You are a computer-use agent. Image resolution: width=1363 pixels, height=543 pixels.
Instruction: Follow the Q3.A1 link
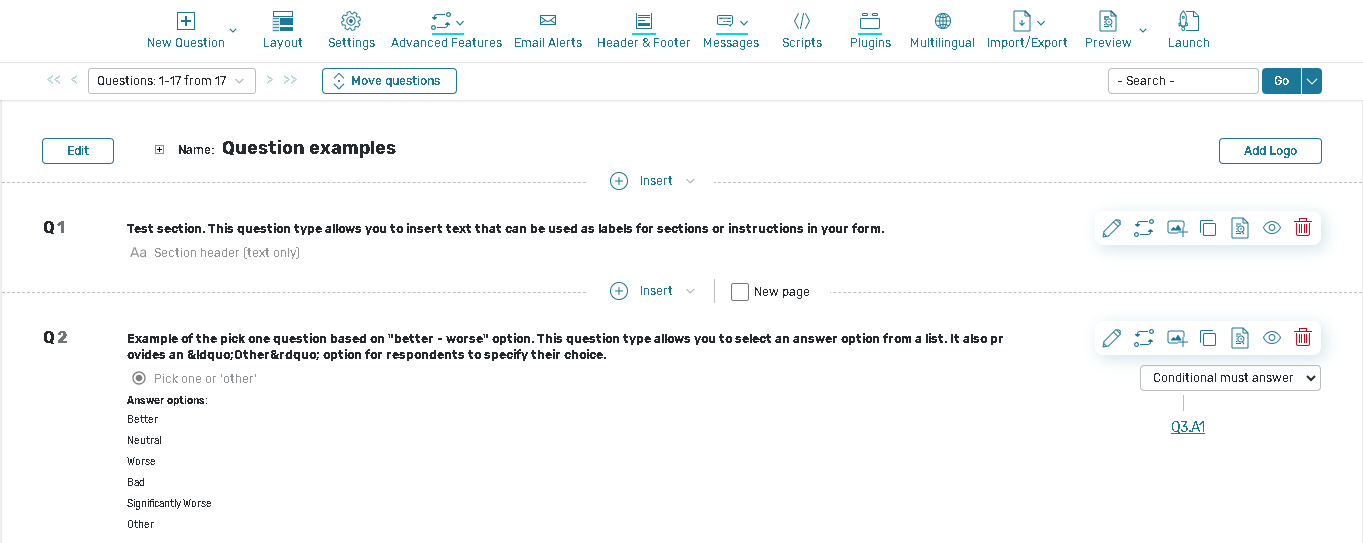click(x=1187, y=427)
